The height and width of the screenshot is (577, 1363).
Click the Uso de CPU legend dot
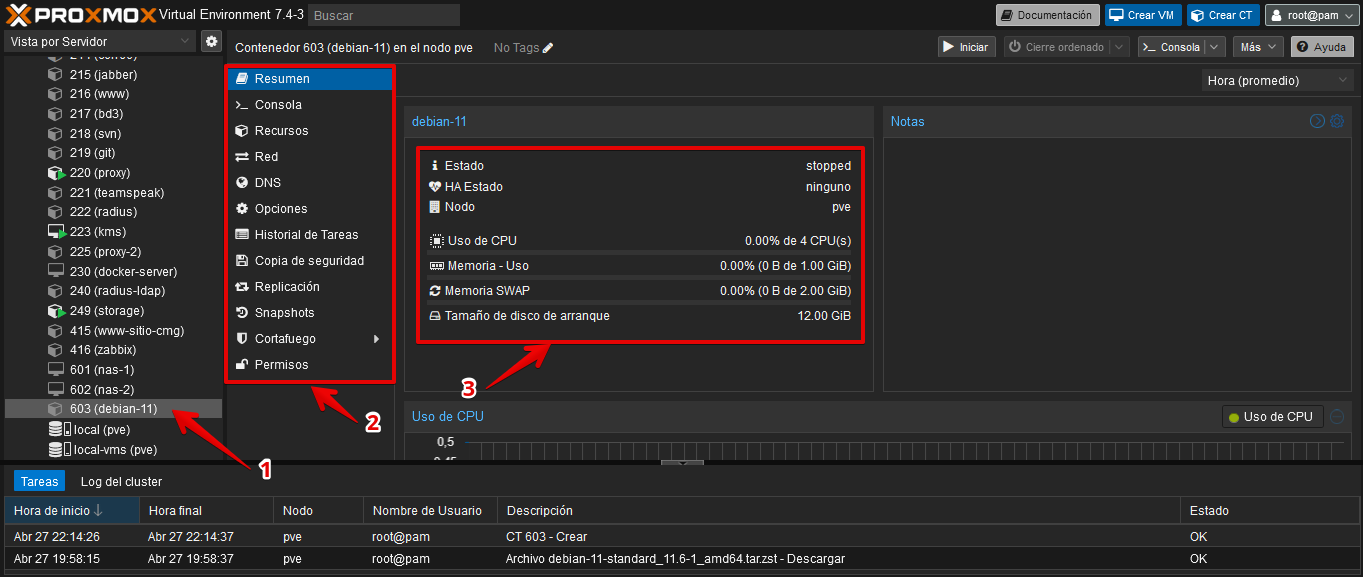pyautogui.click(x=1234, y=417)
